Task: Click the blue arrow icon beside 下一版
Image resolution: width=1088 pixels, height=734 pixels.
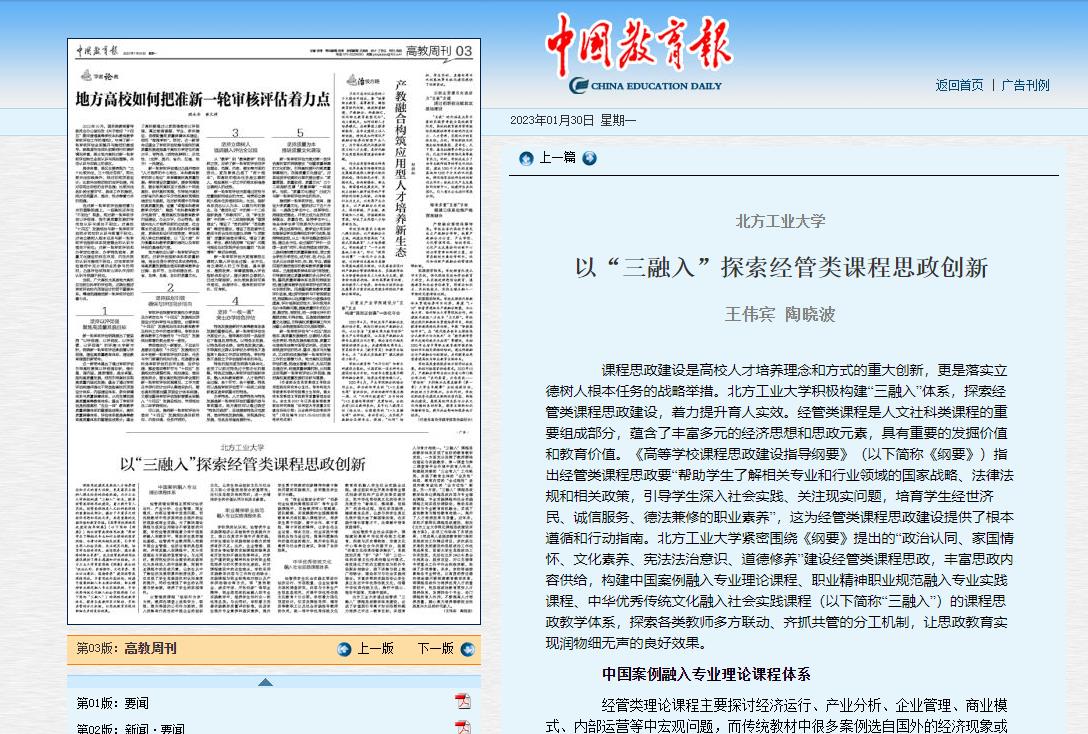Action: point(467,649)
